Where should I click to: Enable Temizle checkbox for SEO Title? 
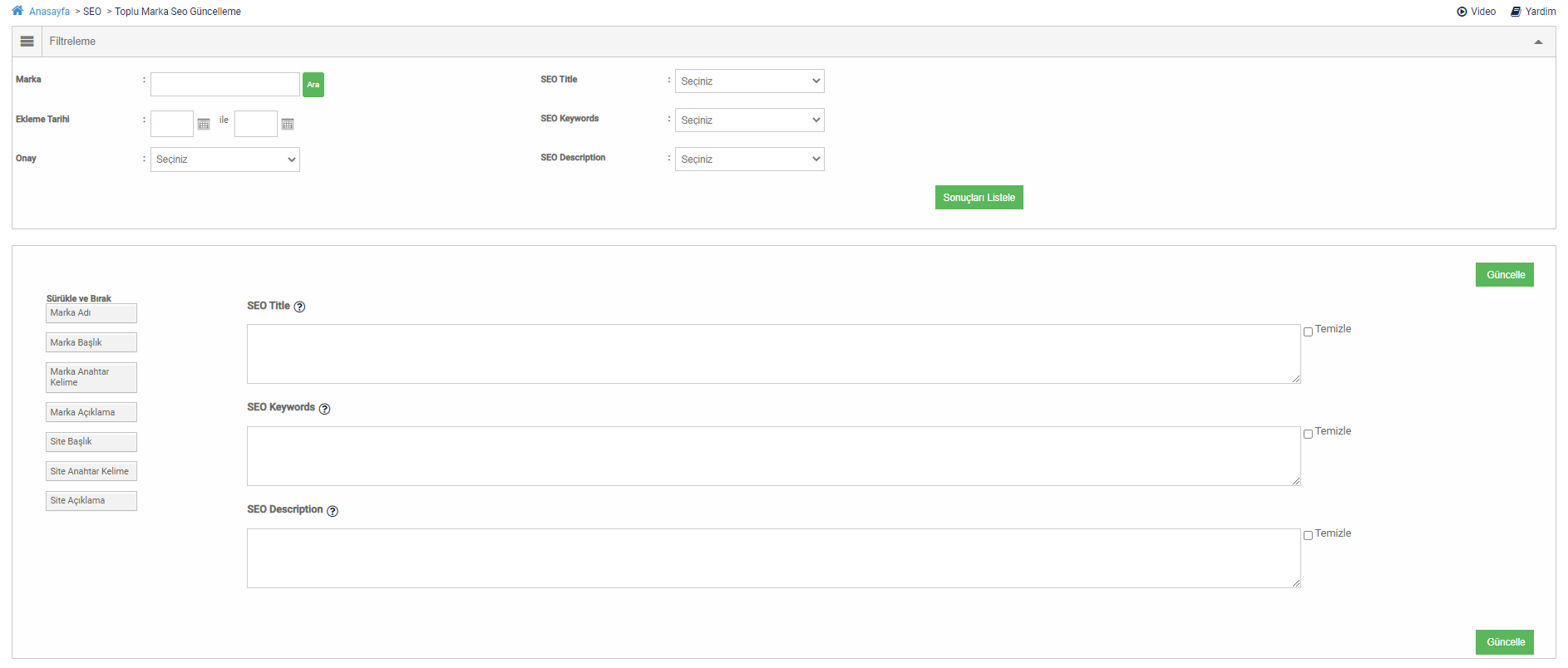coord(1308,332)
